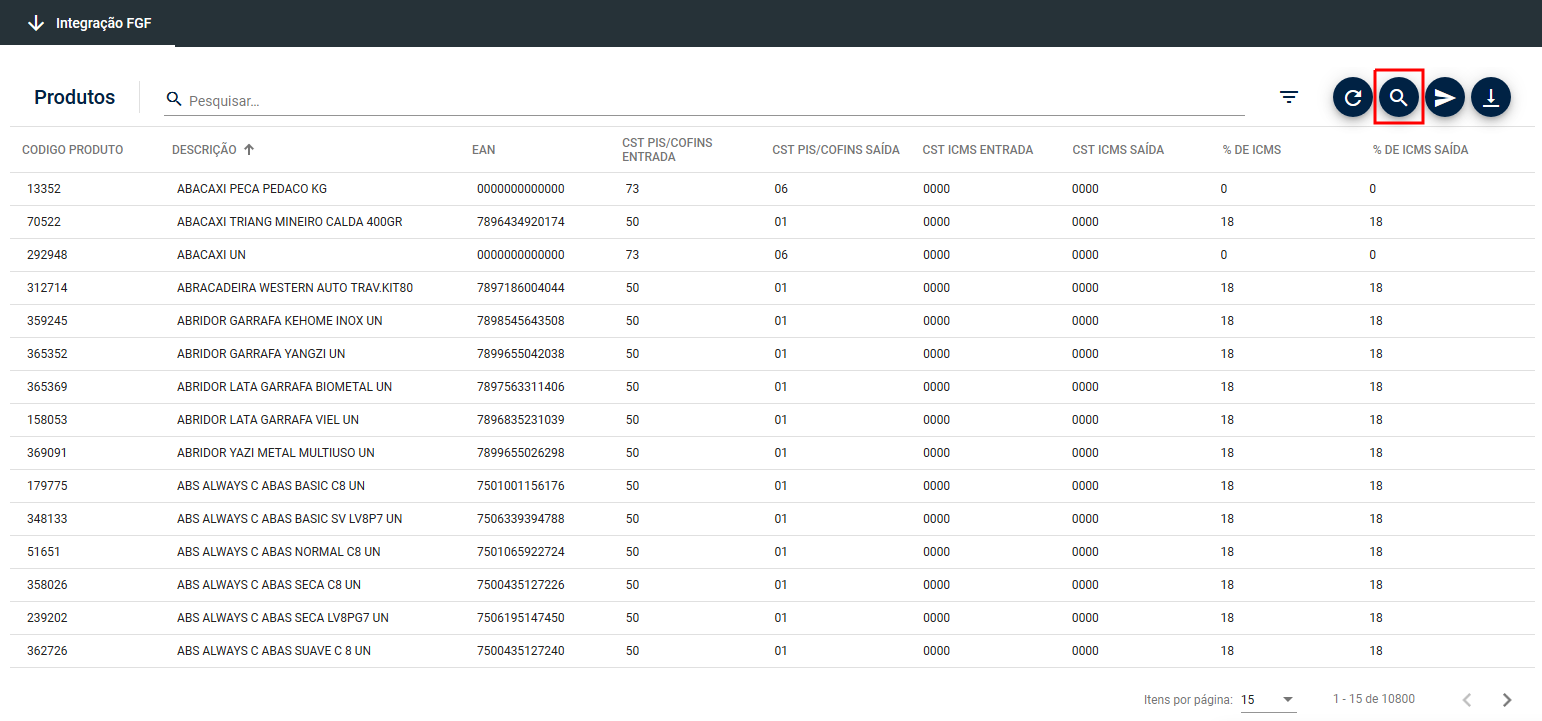
Task: Click CST PIS/COFINS SAÍDA column header
Action: (835, 150)
